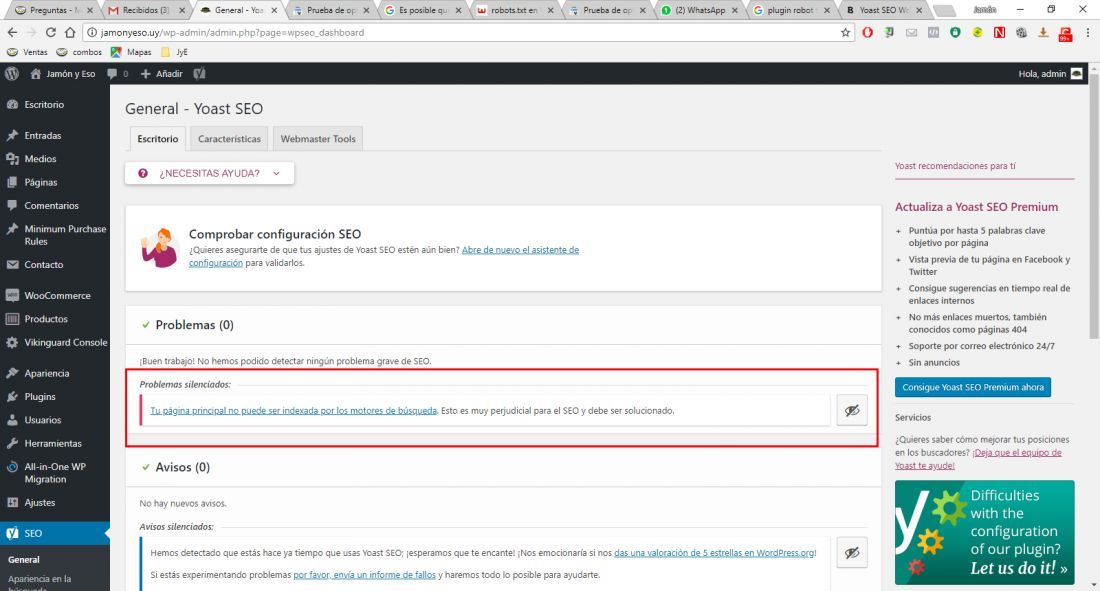This screenshot has width=1100, height=591.
Task: Open Ventas bookmark in bookmarks bar
Action: pos(27,52)
